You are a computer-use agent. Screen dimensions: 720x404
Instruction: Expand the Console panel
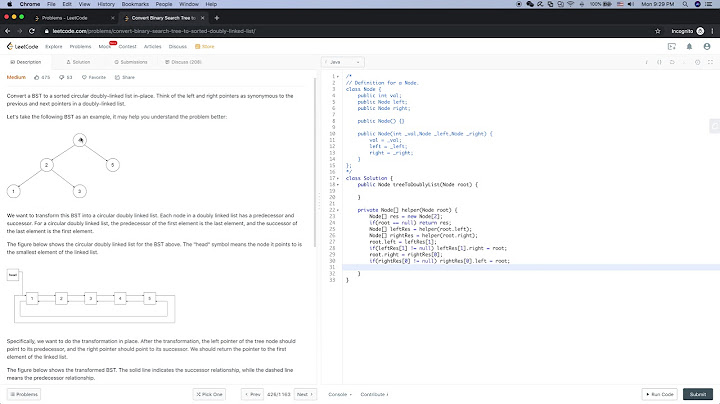click(x=340, y=394)
